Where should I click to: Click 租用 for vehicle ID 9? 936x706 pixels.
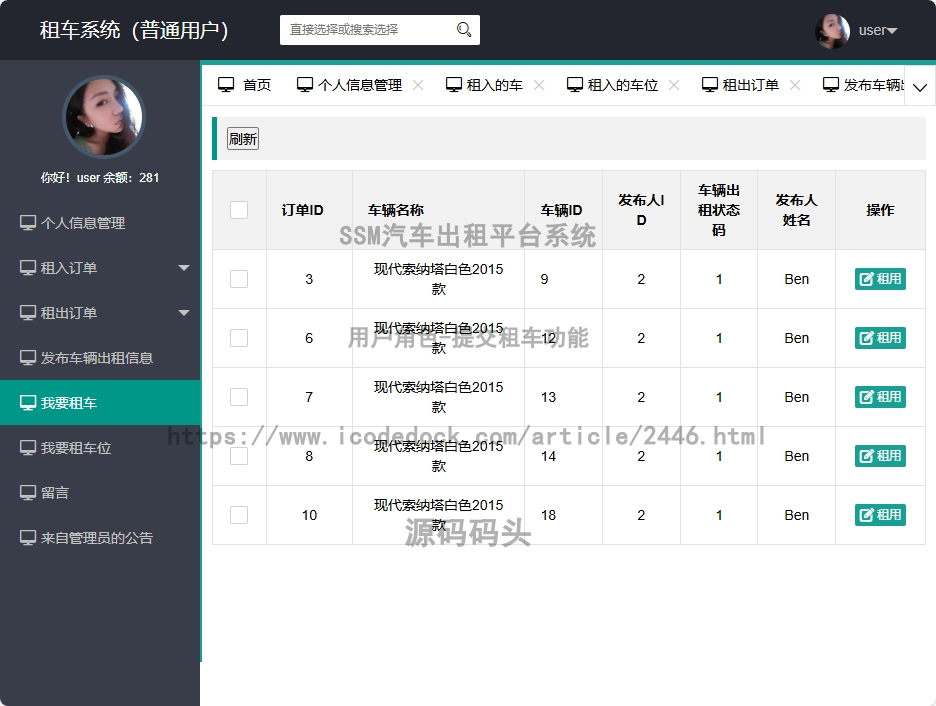click(x=880, y=279)
